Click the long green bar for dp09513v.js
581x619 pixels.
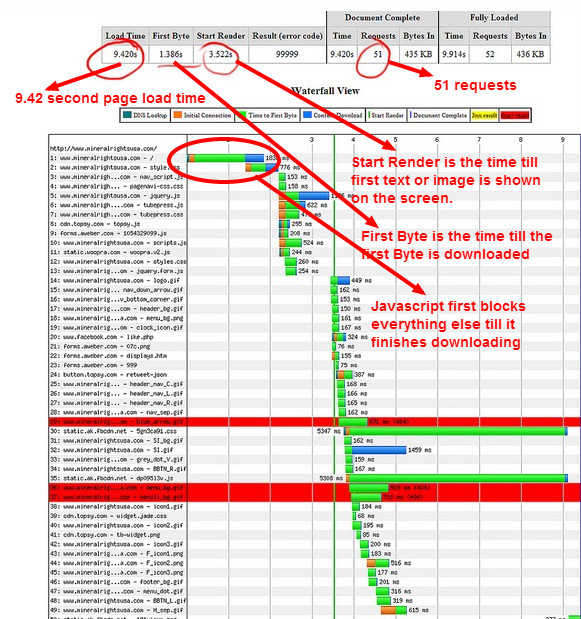tap(457, 478)
